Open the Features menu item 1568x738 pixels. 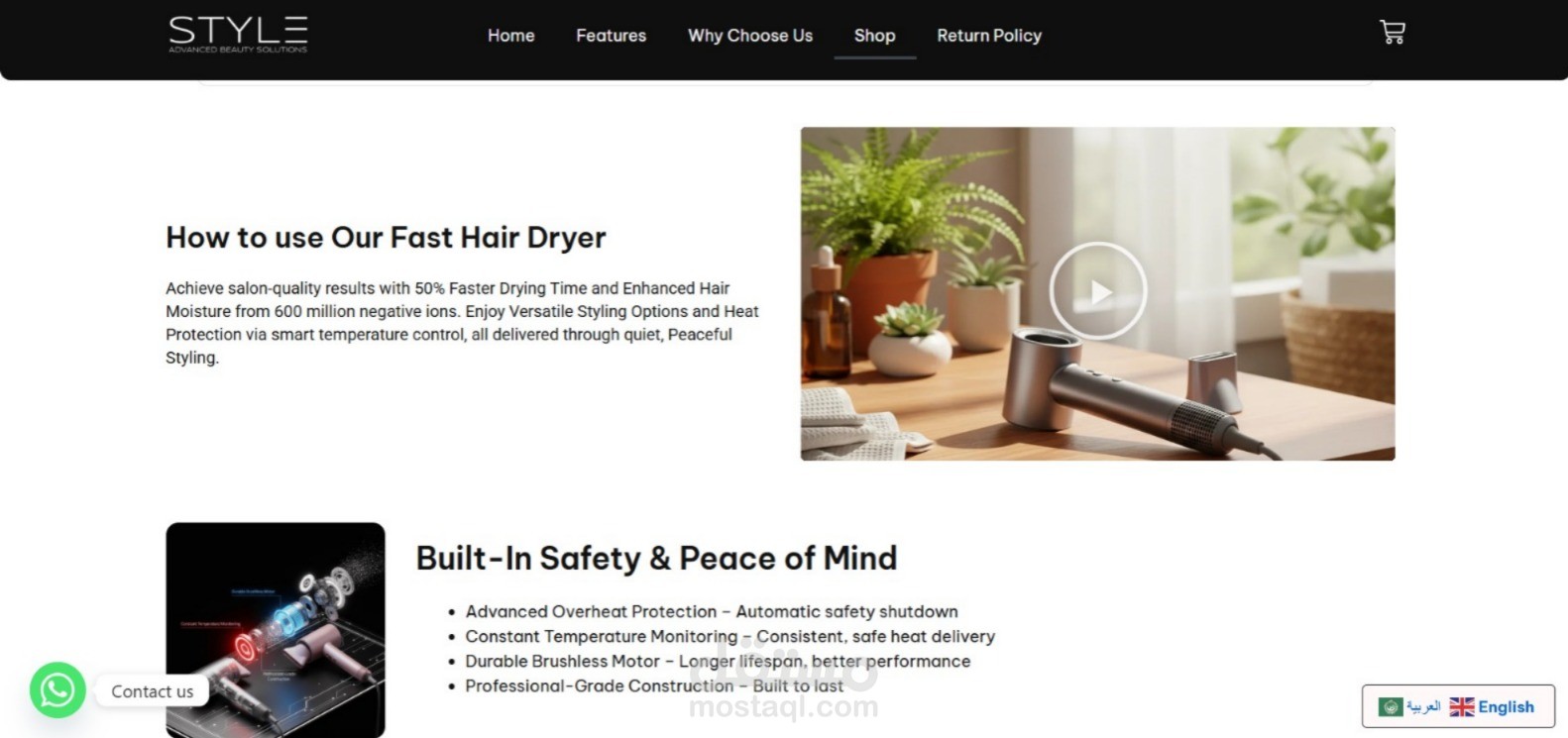(x=611, y=36)
